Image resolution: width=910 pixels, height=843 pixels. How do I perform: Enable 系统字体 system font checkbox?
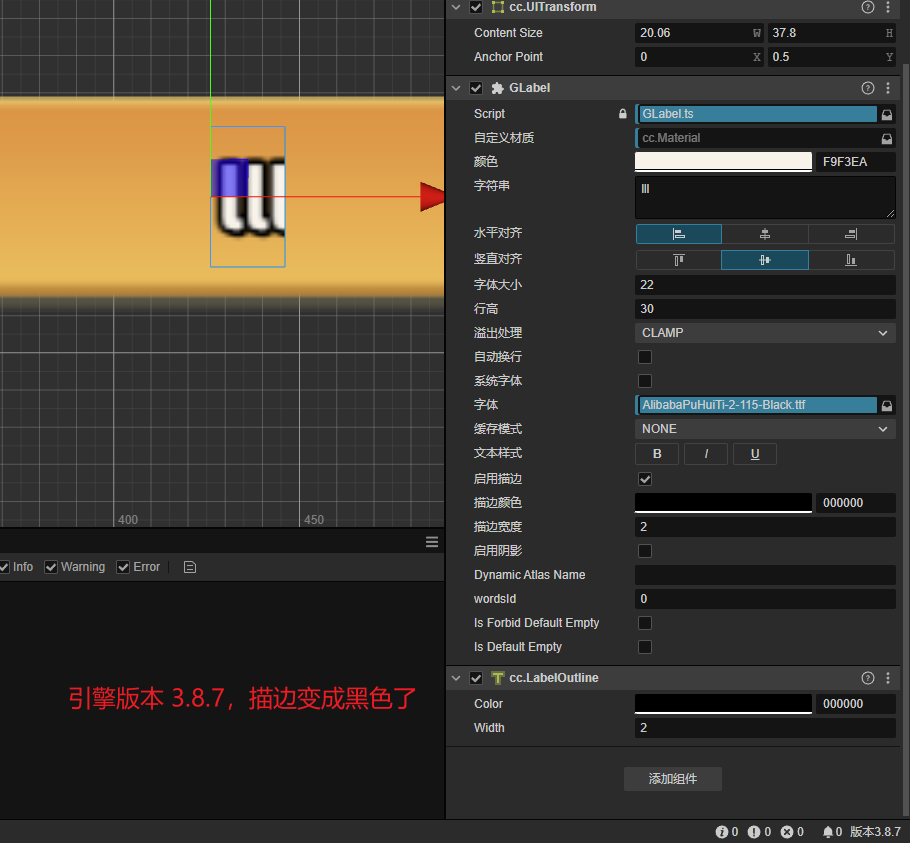(645, 381)
